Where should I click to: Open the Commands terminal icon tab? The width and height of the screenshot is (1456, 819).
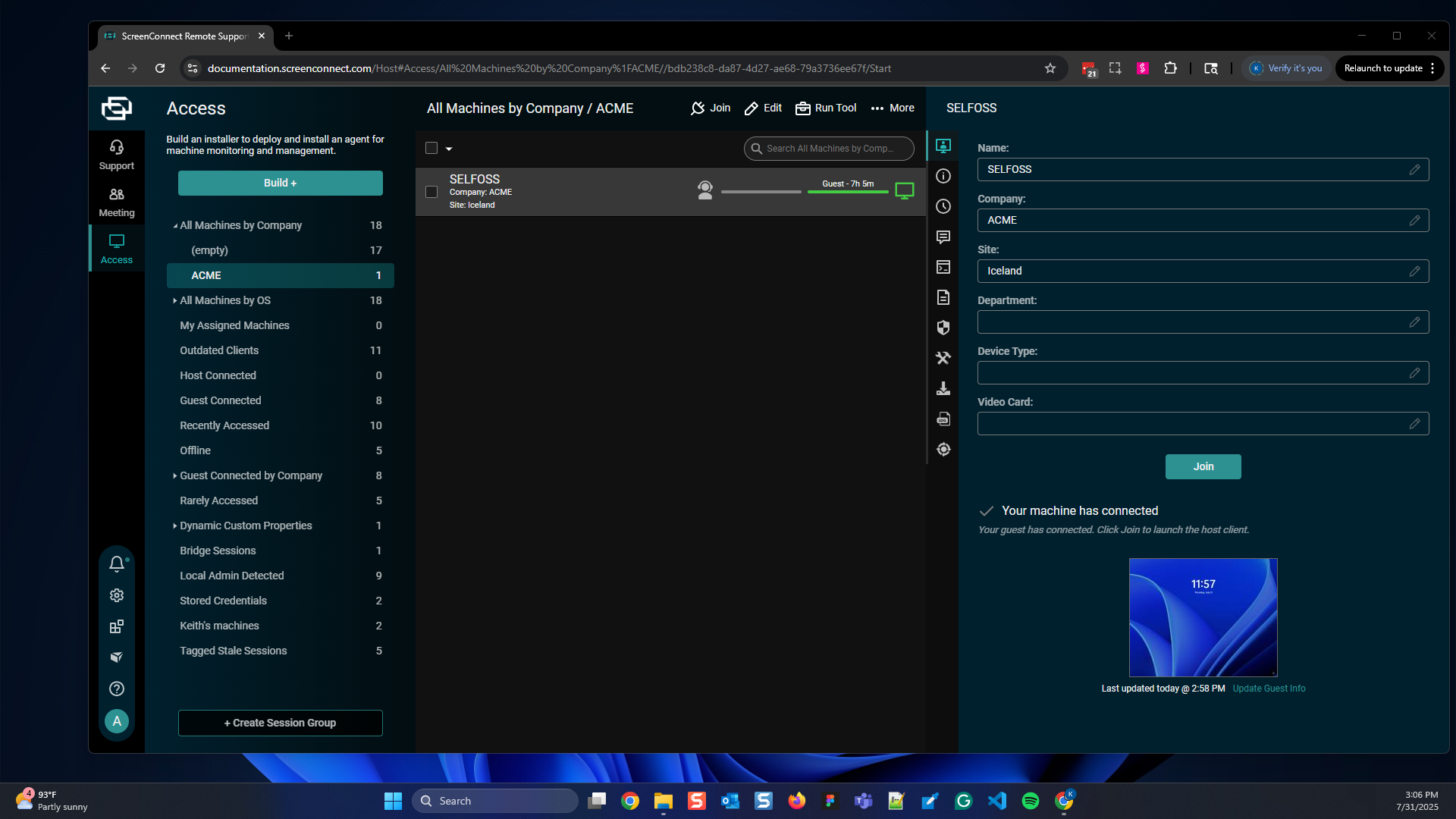coord(943,267)
